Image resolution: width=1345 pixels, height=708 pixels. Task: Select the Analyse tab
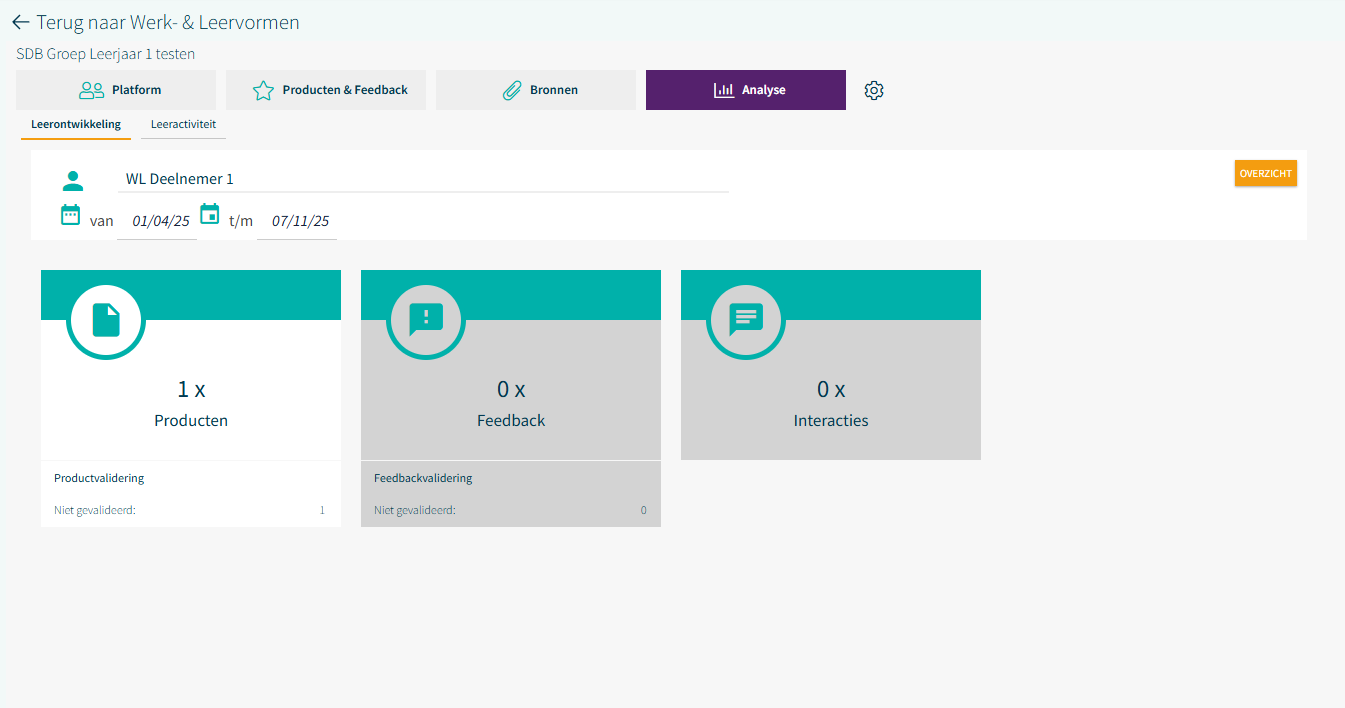click(x=746, y=90)
